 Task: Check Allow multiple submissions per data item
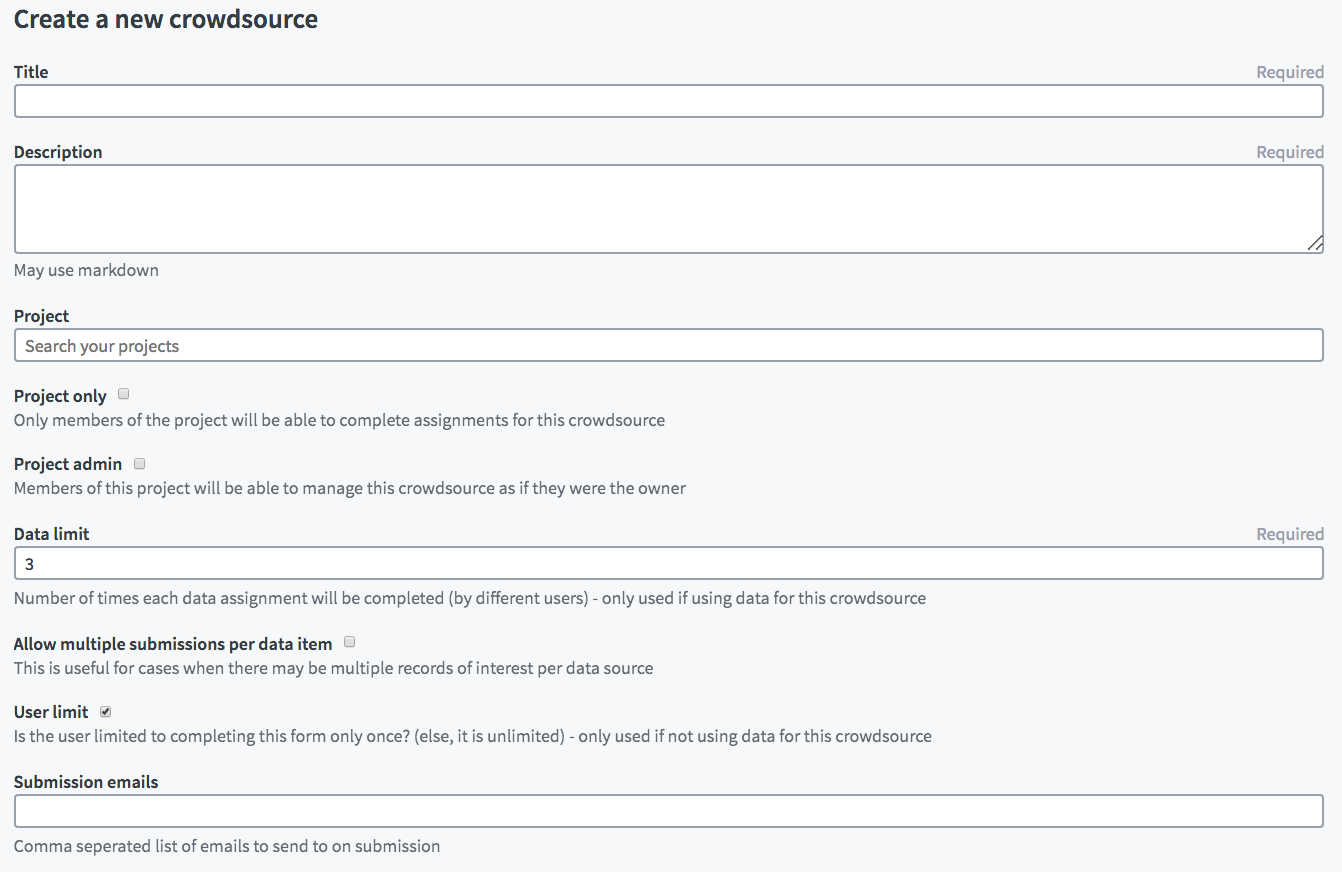click(x=350, y=642)
